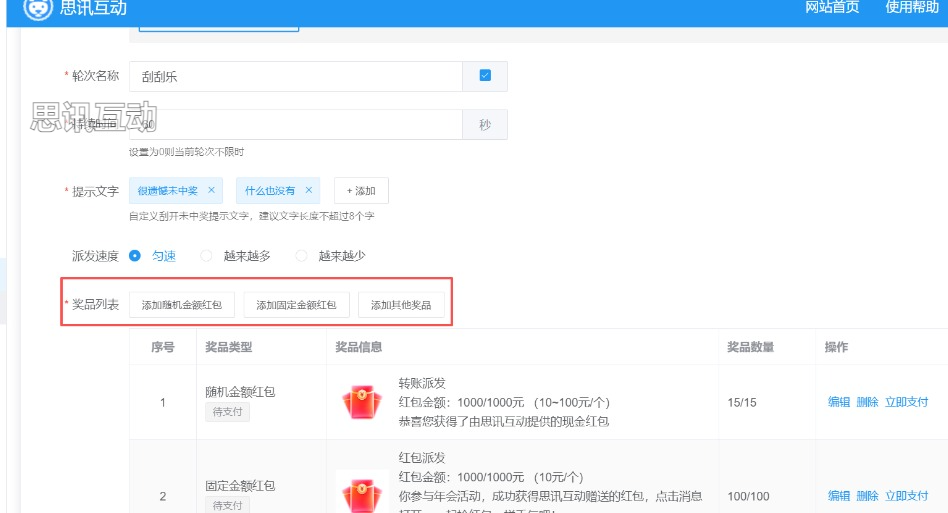This screenshot has width=948, height=513.
Task: Open 网站首页 in the top navigation
Action: click(832, 8)
